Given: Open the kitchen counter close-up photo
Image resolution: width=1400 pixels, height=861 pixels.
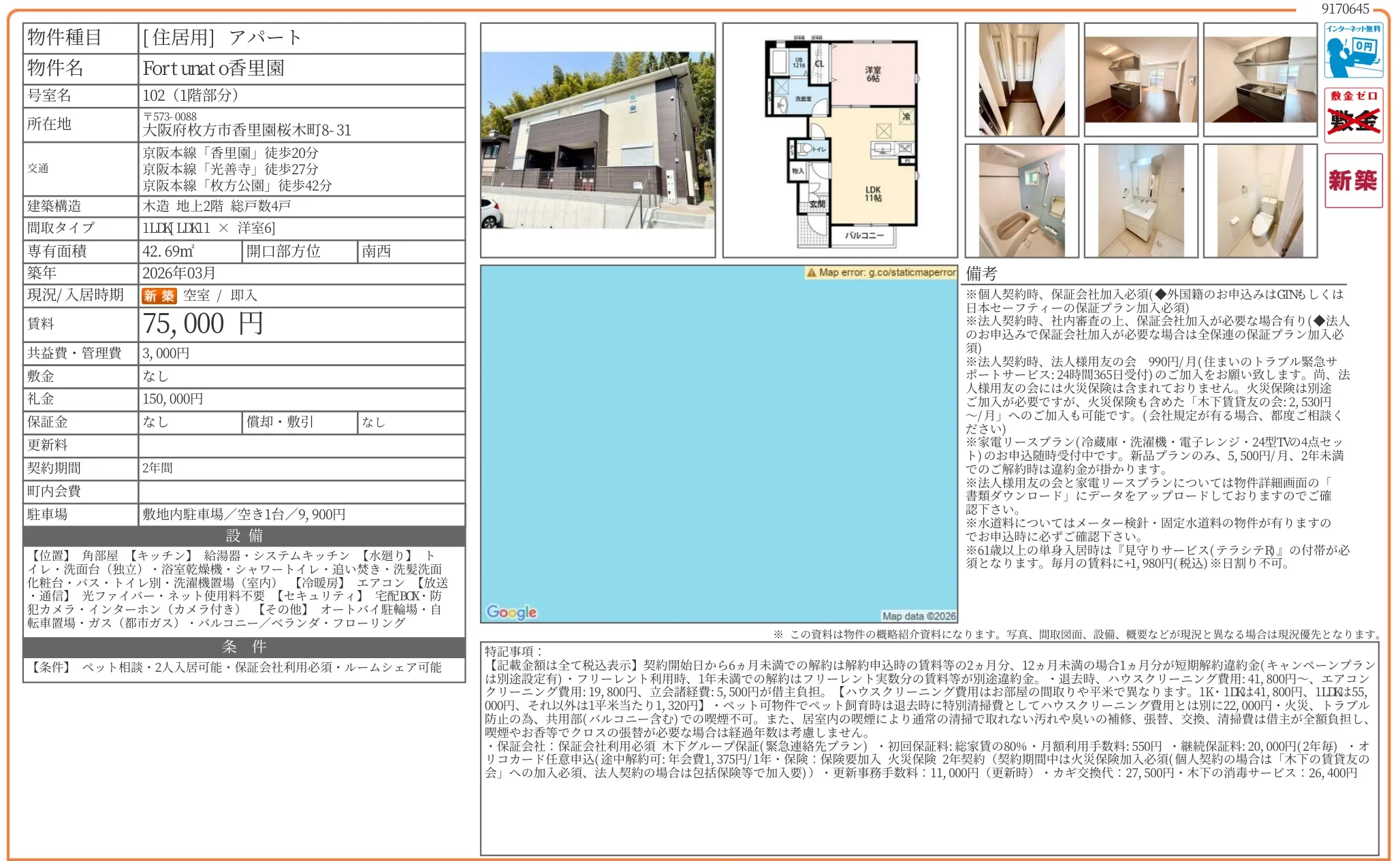Looking at the screenshot, I should pos(1260,80).
